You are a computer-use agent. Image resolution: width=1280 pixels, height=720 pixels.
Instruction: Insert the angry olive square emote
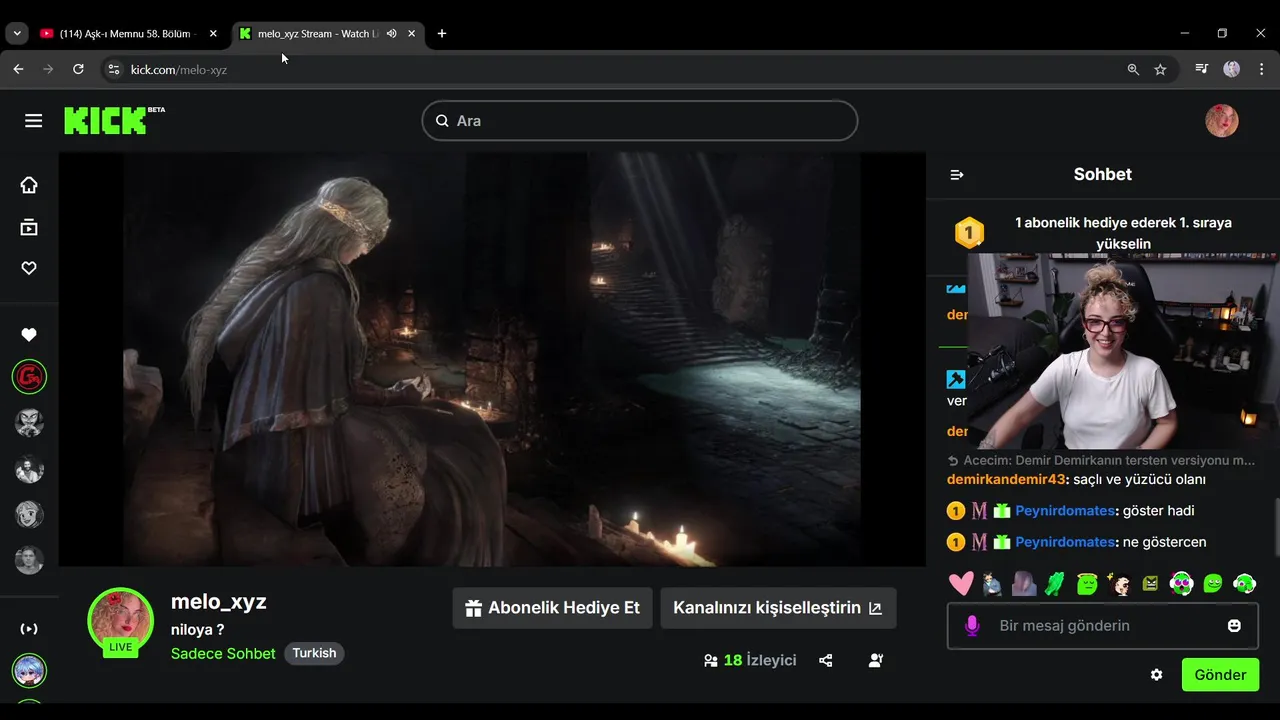(x=1150, y=584)
